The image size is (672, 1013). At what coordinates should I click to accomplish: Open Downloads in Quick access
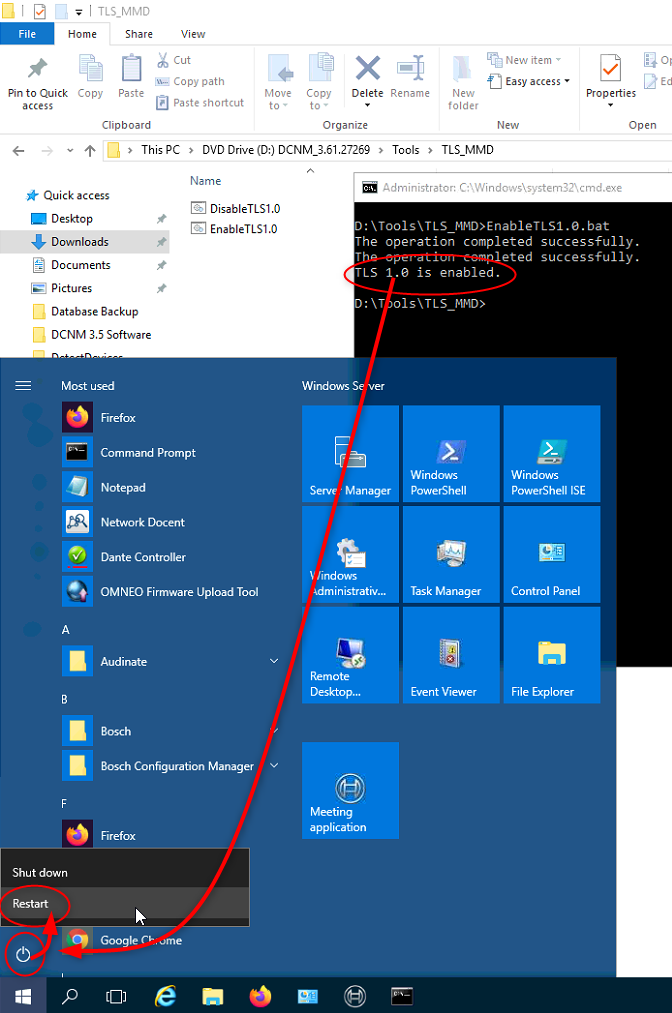(85, 242)
